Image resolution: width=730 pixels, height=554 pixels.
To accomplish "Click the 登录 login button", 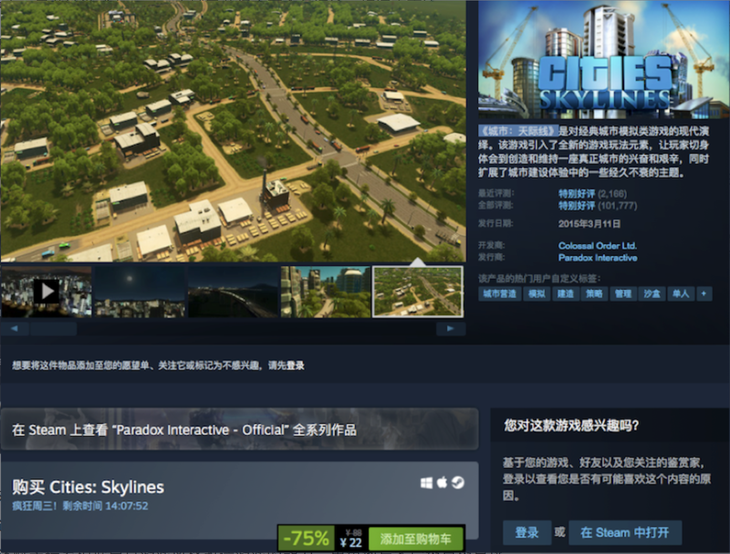I will (527, 533).
